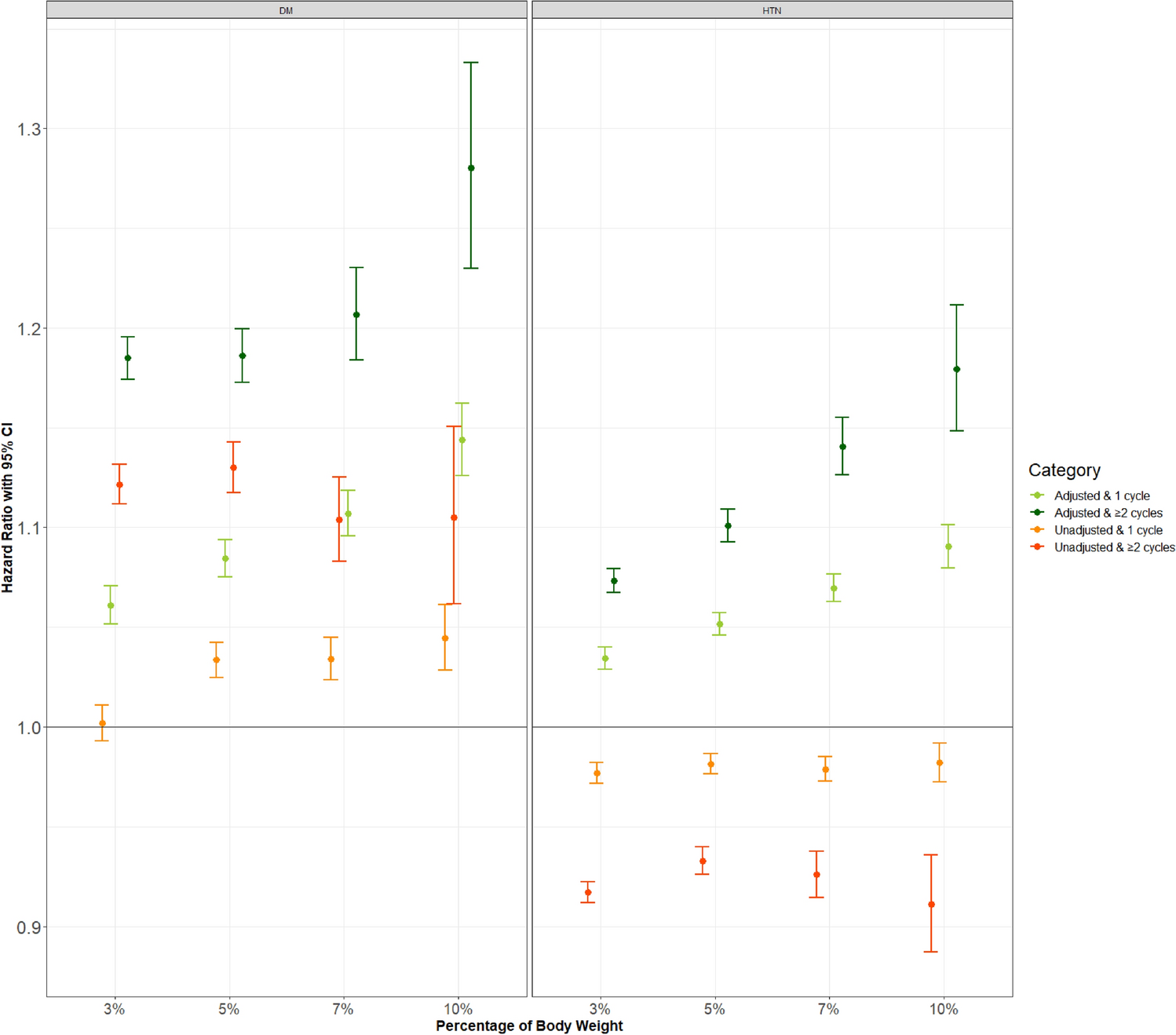Click the dark green point at 5% in HTN panel
The width and height of the screenshot is (1176, 1035).
click(728, 526)
